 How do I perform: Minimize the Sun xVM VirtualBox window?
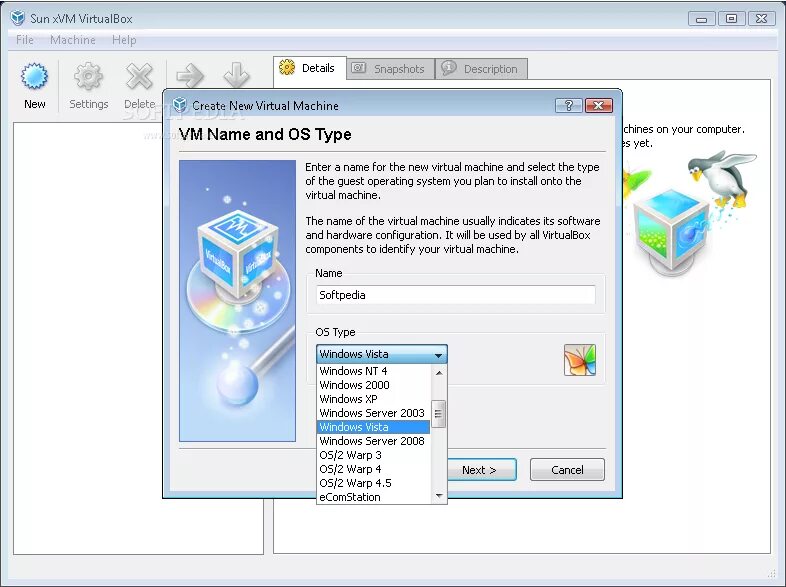(x=701, y=19)
